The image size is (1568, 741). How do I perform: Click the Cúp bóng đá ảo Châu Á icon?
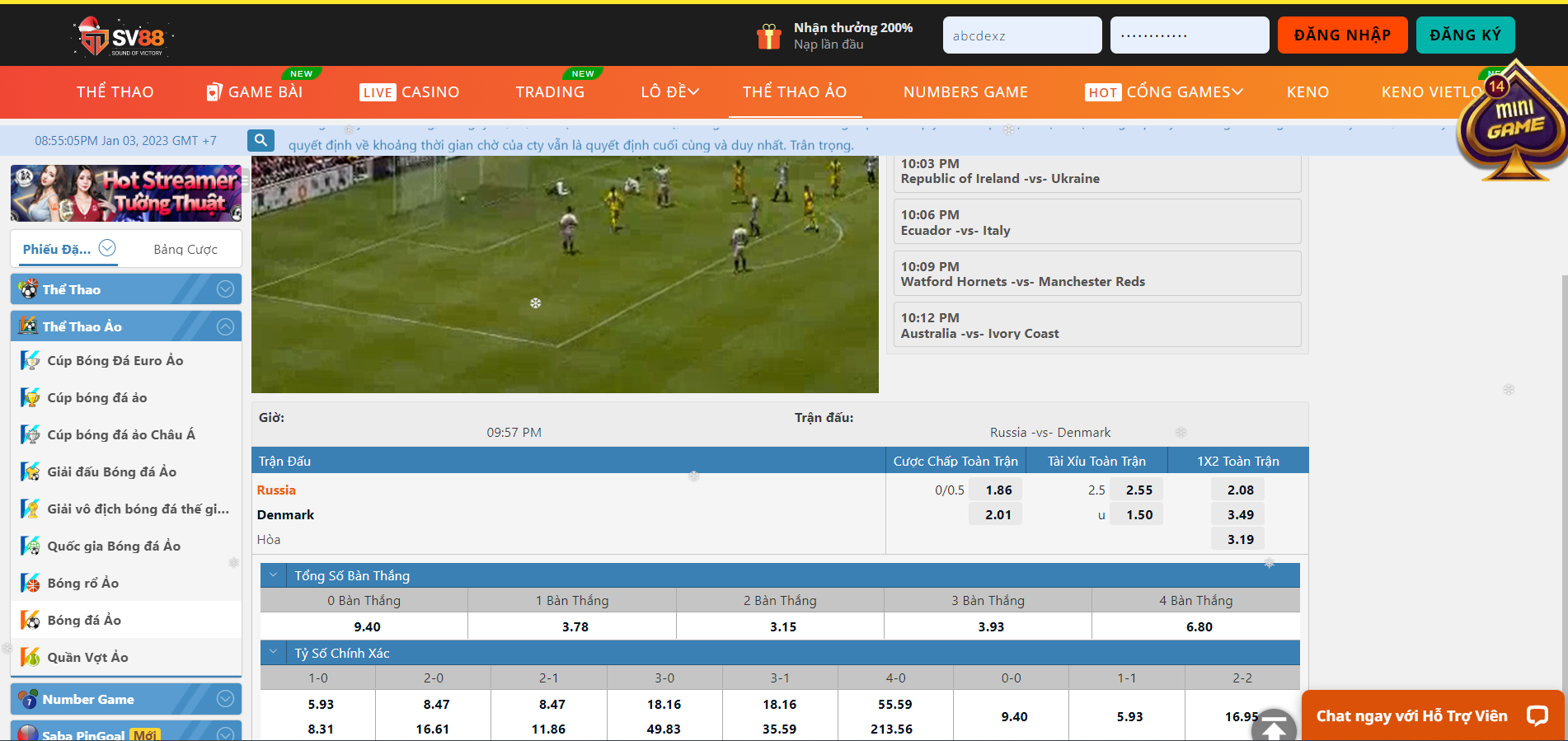(x=31, y=434)
